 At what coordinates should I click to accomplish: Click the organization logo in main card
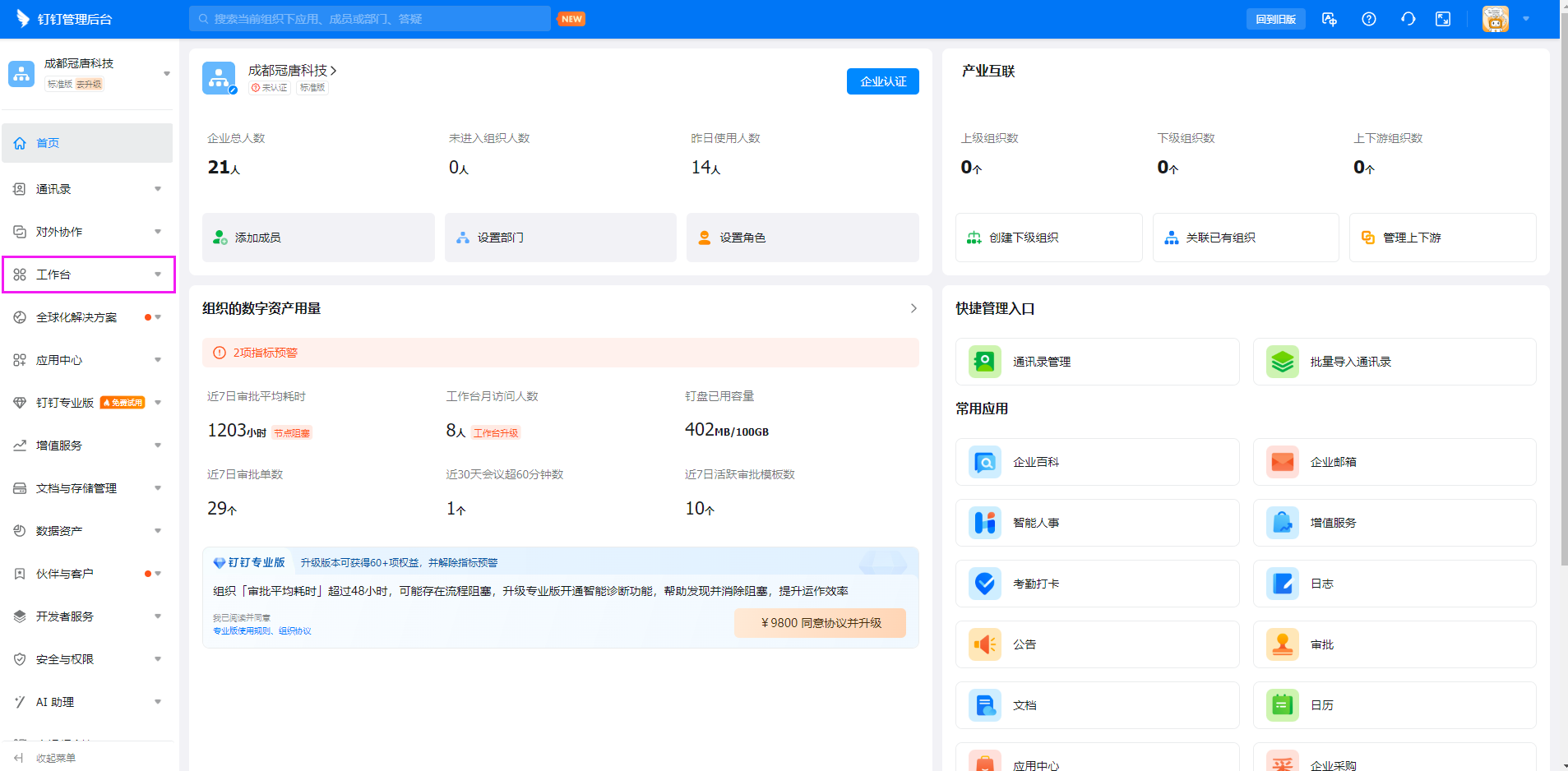point(219,78)
